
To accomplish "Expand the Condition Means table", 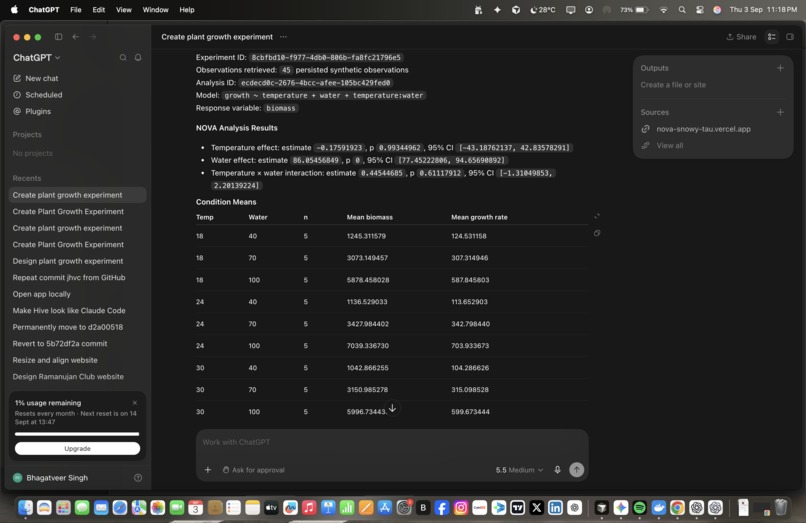I will (x=597, y=217).
